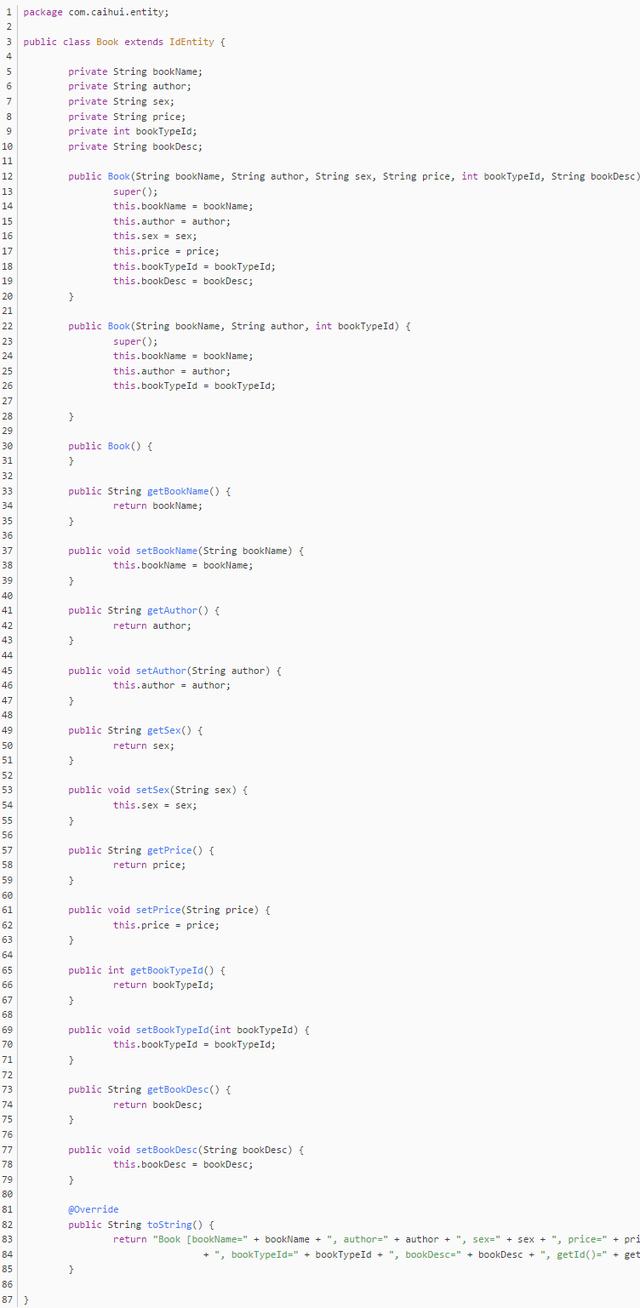Image resolution: width=640 pixels, height=1308 pixels.
Task: Click the package com.caihui.entity declaration
Action: (96, 12)
